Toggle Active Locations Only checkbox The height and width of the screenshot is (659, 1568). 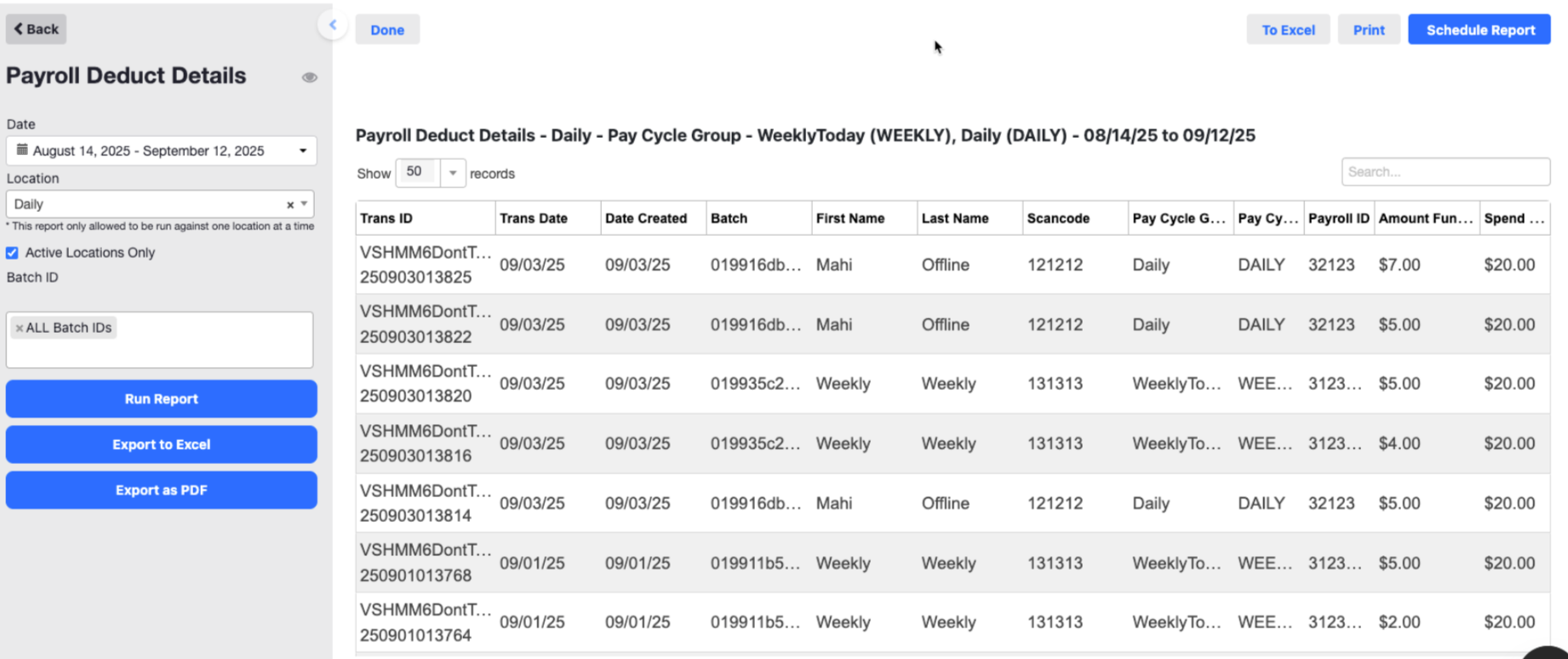click(12, 253)
